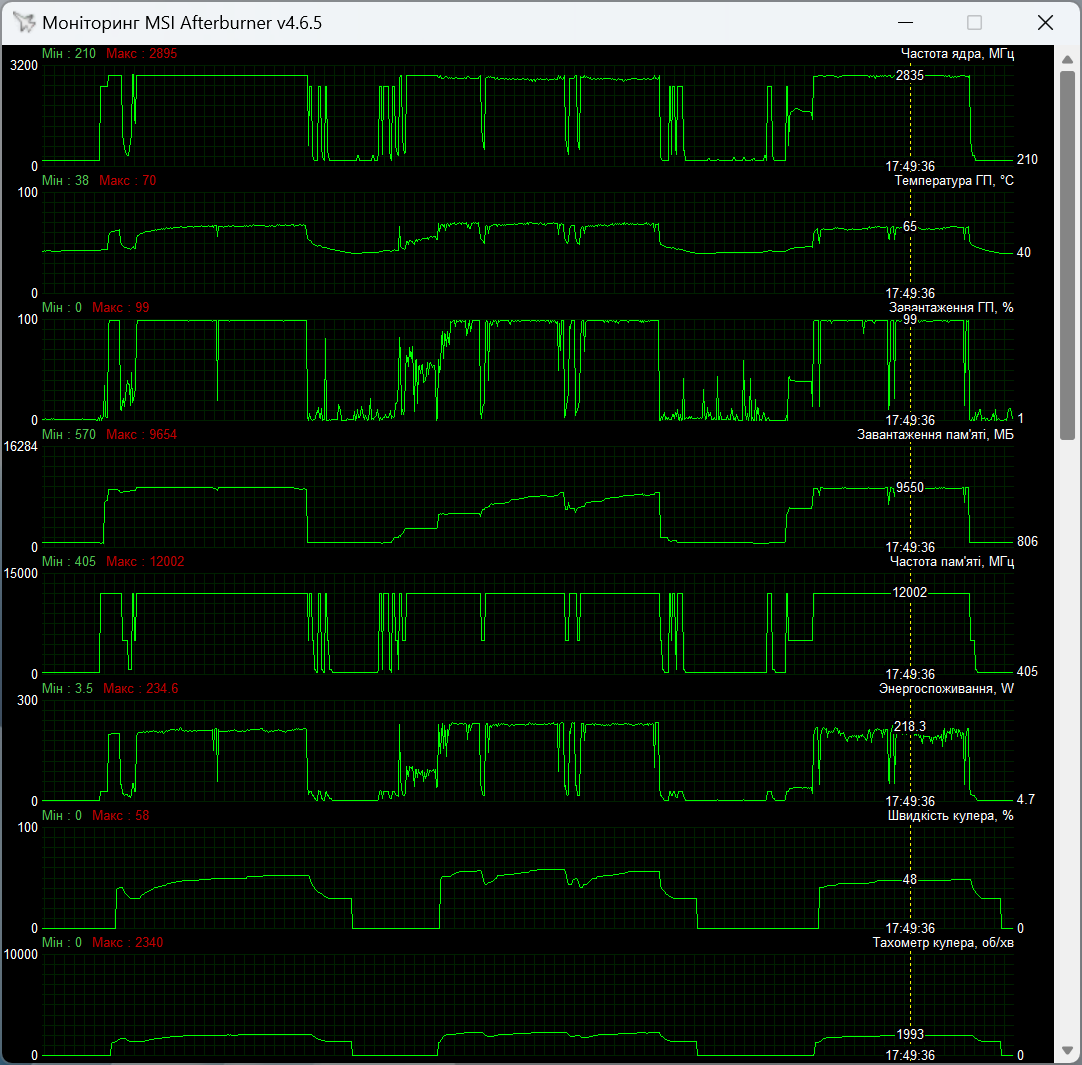Click the 1993 marker value on tachometer graph
The width and height of the screenshot is (1082, 1065).
909,1034
